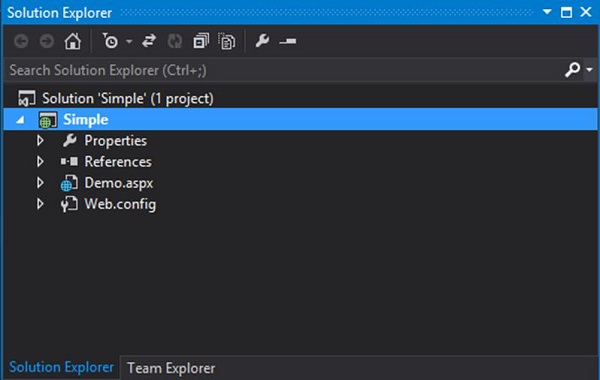
Task: Click the Back navigation arrow
Action: (x=21, y=41)
